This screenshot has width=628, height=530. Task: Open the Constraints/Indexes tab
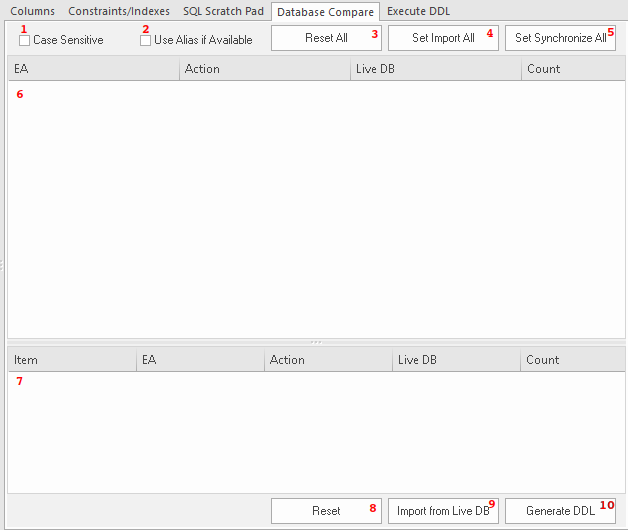119,11
